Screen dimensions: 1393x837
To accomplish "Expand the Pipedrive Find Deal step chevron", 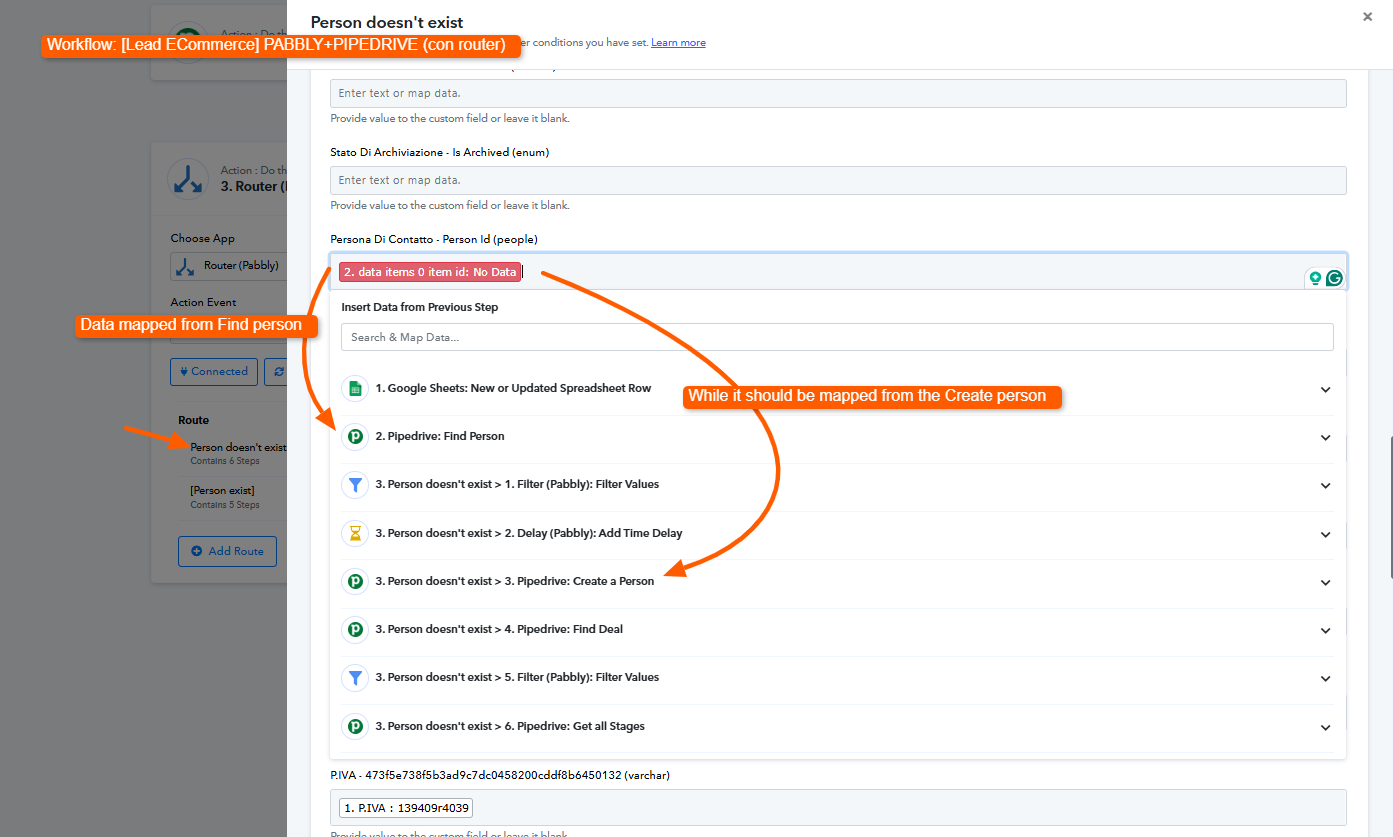I will point(1325,630).
